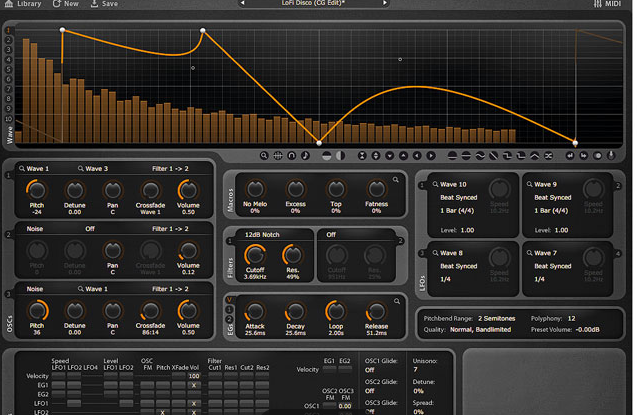Click the magnifier icon beside Wave 3
Image resolution: width=641 pixels, height=415 pixels.
click(80, 169)
